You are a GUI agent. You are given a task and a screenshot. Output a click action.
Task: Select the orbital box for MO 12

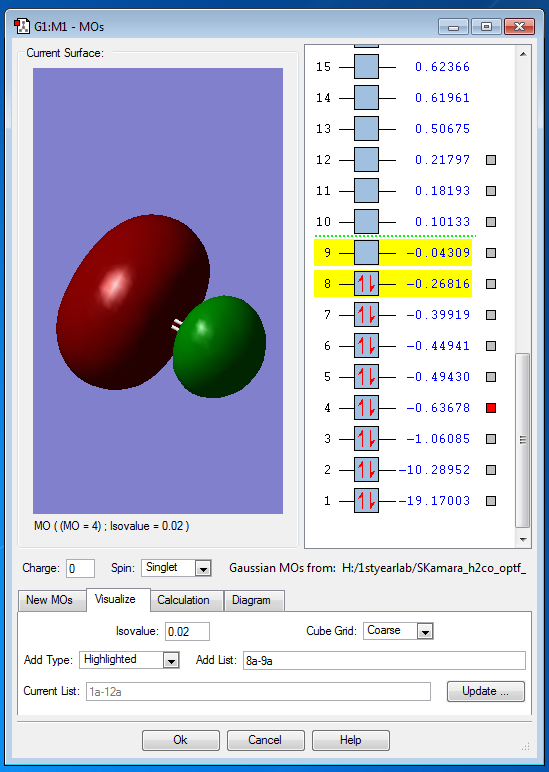(366, 160)
